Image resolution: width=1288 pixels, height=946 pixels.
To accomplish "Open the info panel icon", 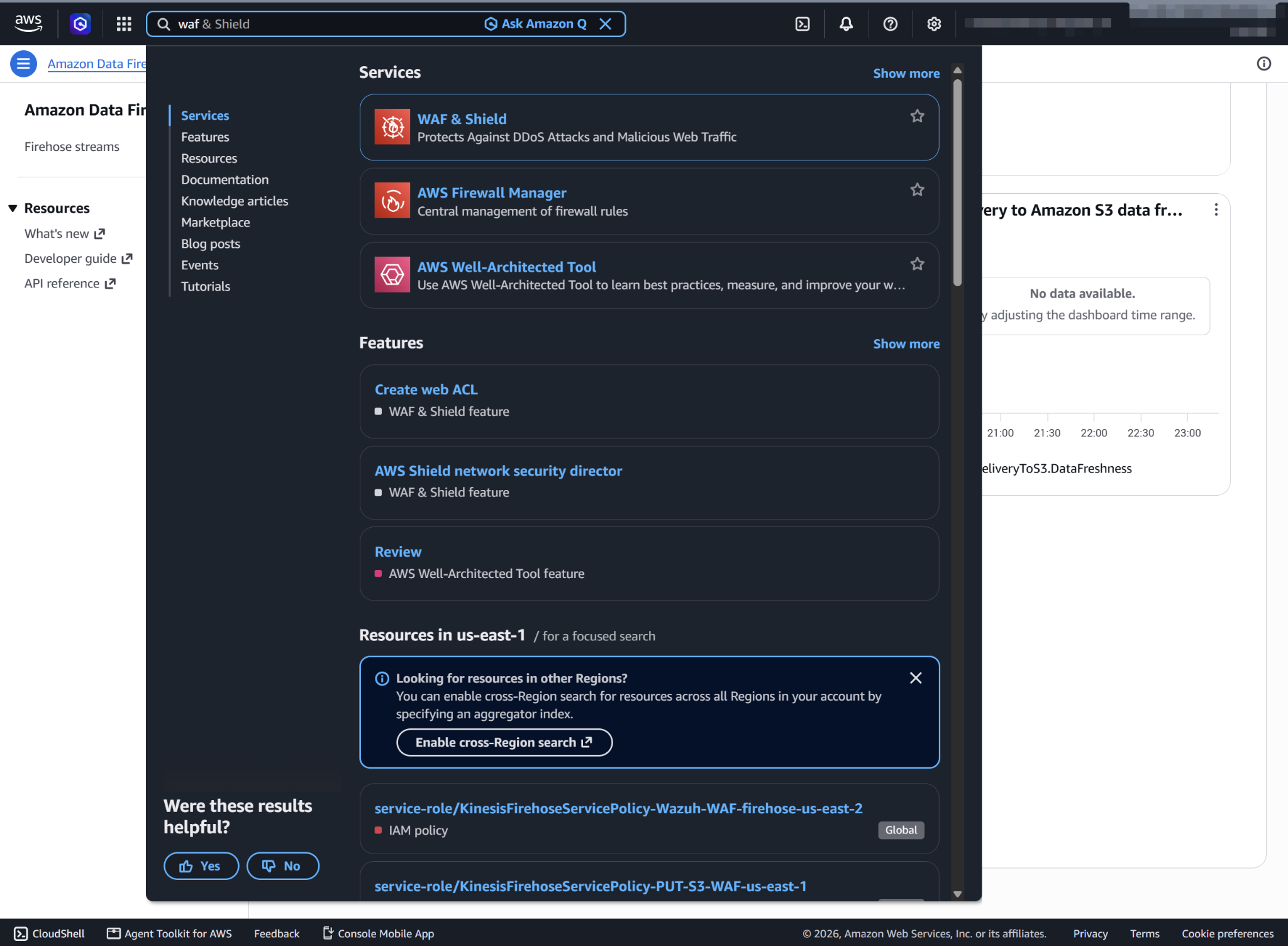I will tap(1263, 64).
